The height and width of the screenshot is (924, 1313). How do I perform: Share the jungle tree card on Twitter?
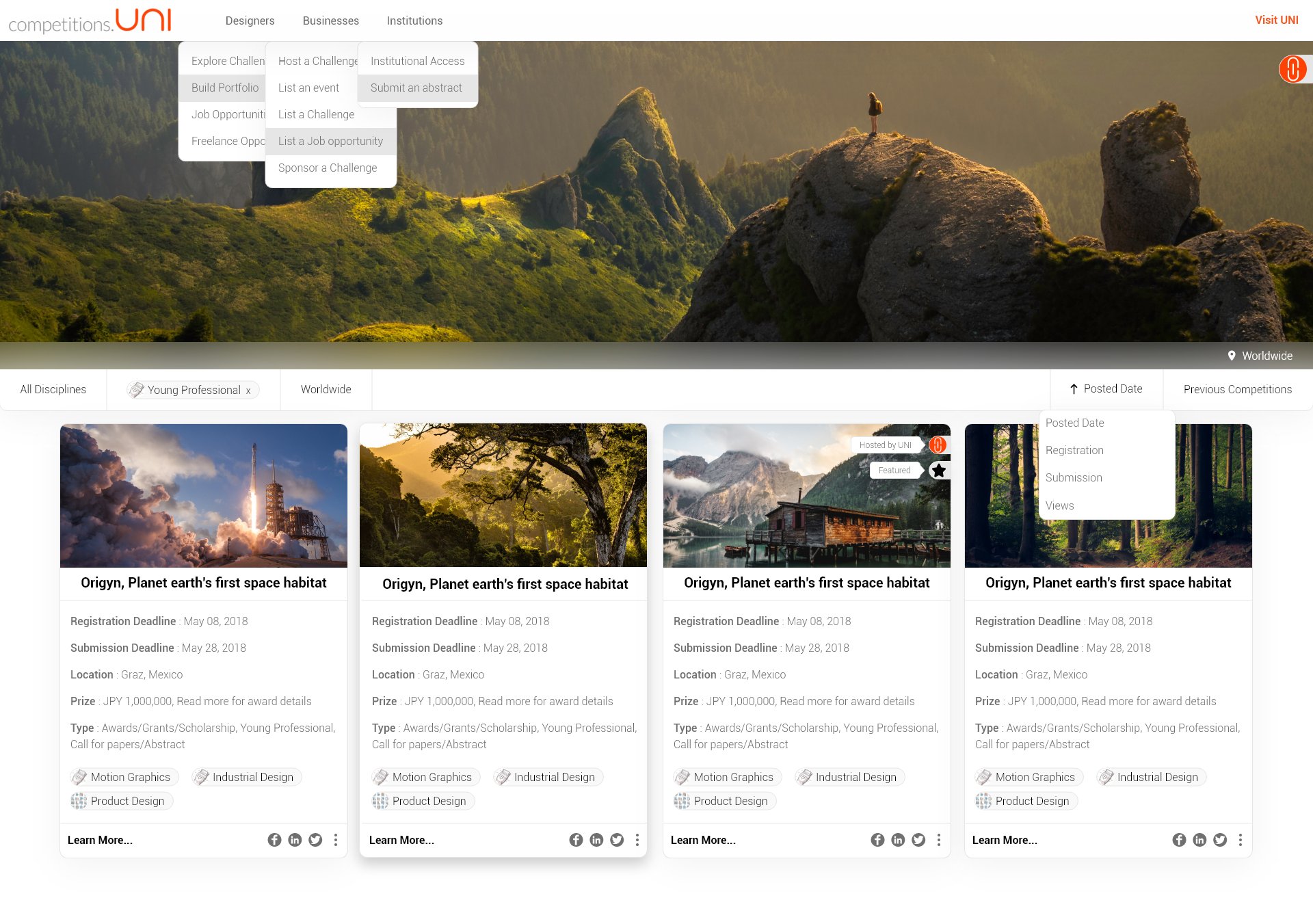pyautogui.click(x=617, y=840)
